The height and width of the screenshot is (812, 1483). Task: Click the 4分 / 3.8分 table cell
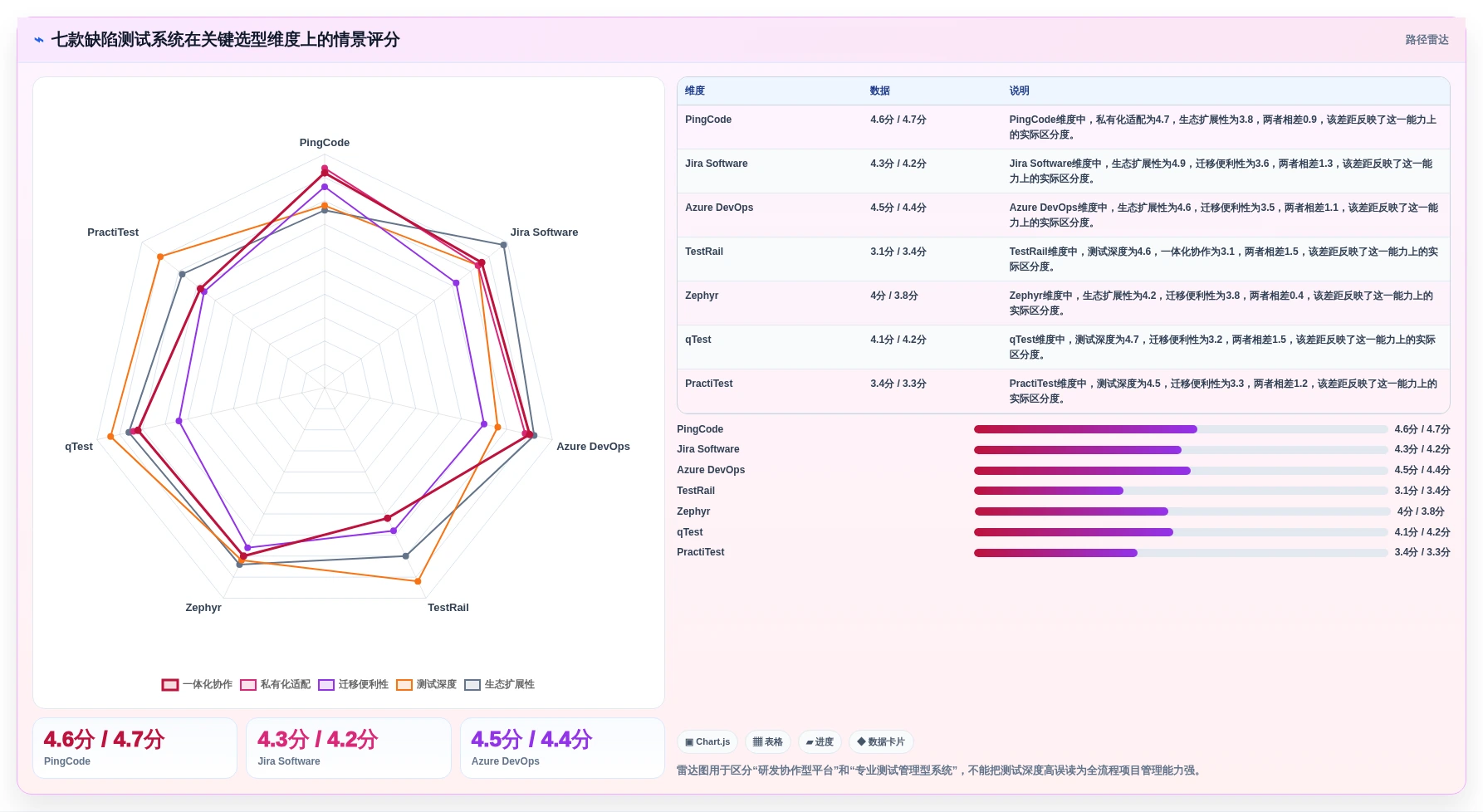point(894,296)
